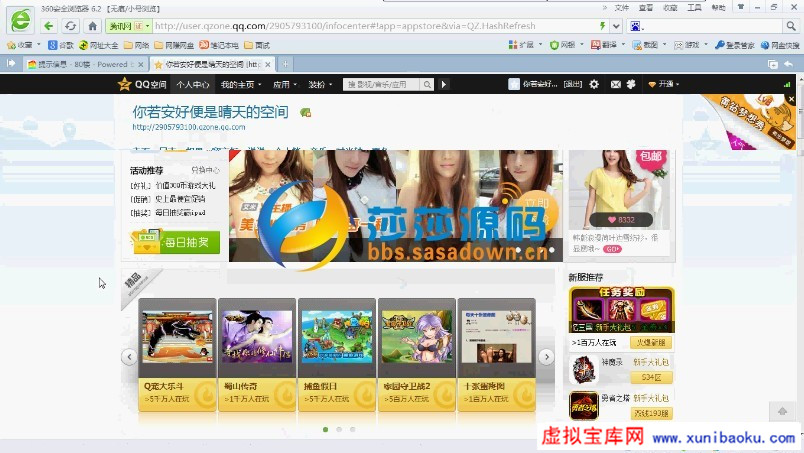This screenshot has width=804, height=453.
Task: Switch to the 个人中心 tab
Action: coord(192,85)
